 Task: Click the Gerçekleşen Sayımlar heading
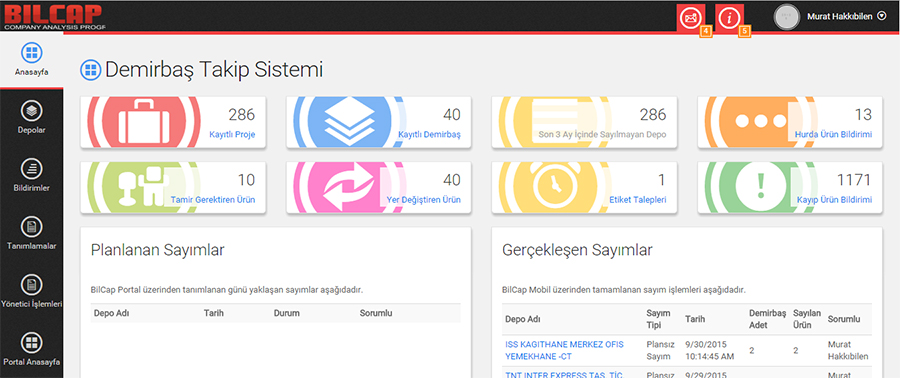(x=577, y=250)
